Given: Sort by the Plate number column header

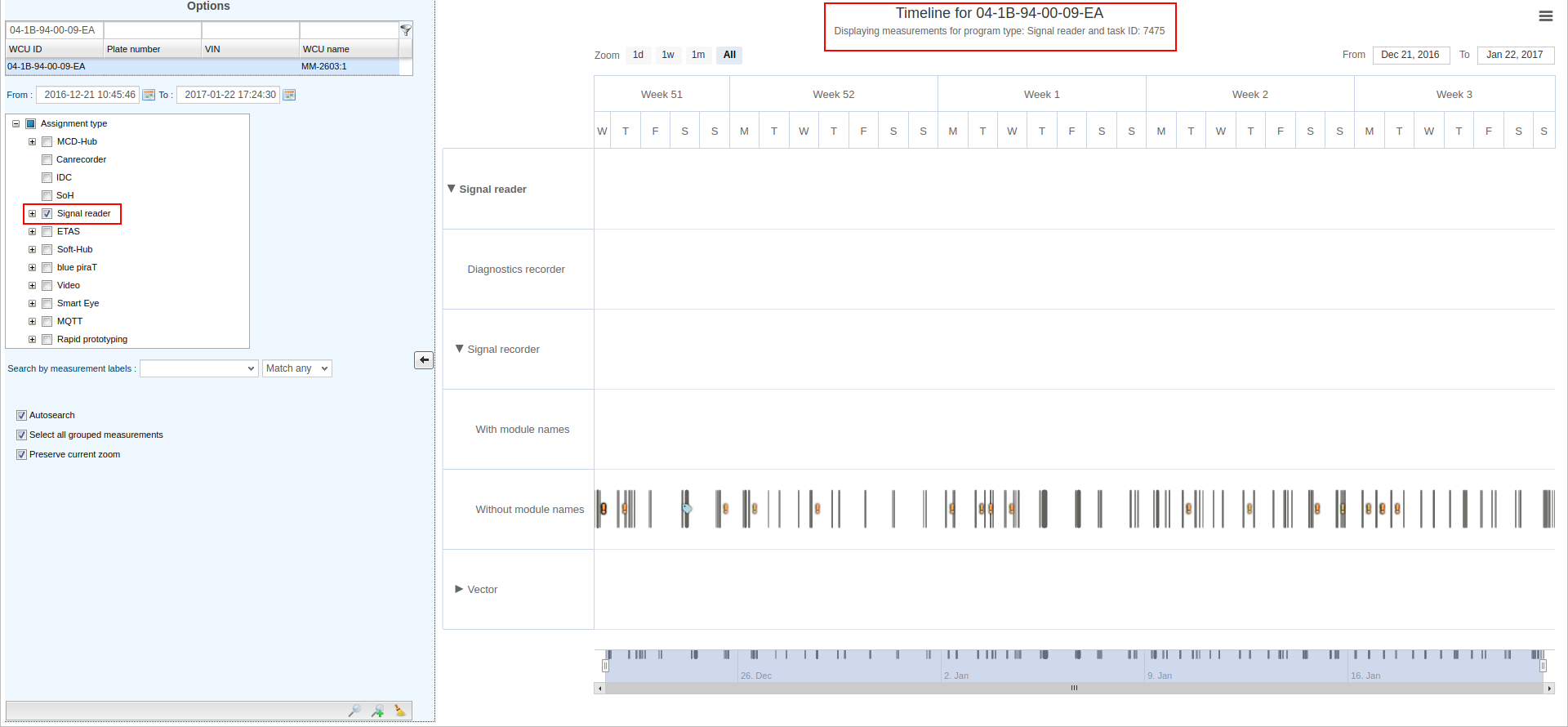Looking at the screenshot, I should tap(152, 49).
